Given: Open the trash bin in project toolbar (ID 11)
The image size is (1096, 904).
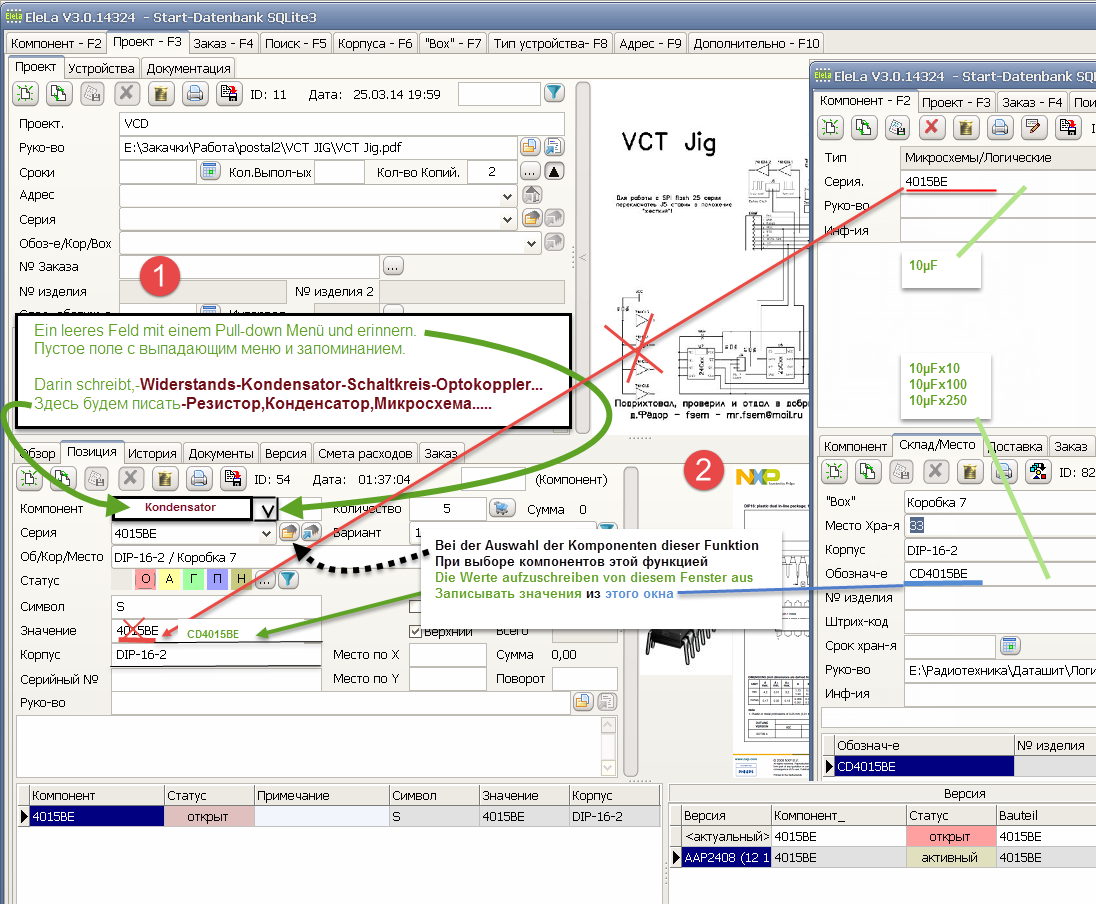Looking at the screenshot, I should click(161, 93).
